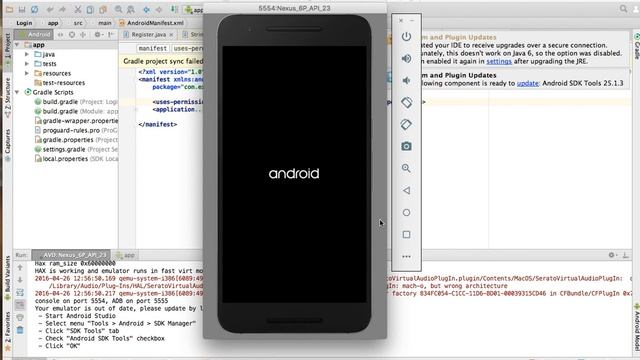Activate the emulator zoom tool
Image resolution: width=640 pixels, height=360 pixels.
click(x=406, y=168)
